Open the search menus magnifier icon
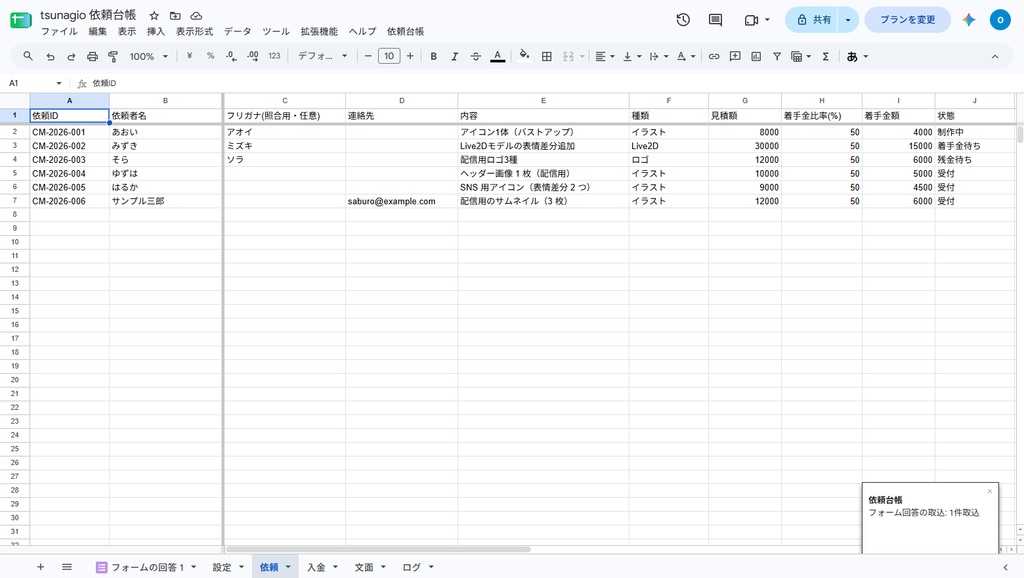This screenshot has height=578, width=1024. pos(27,56)
